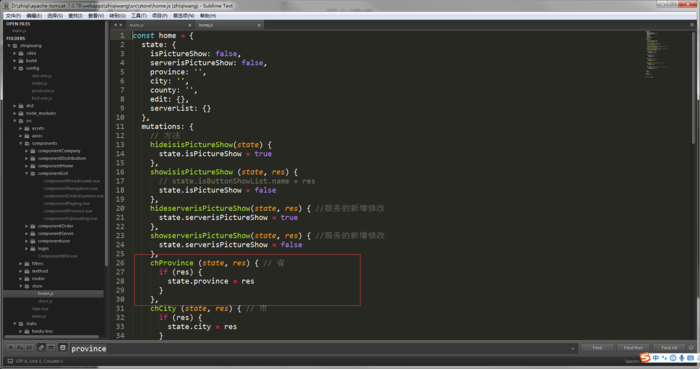Click the Sogou soft keyboard icon
Screen dimensions: 700x369
pos(690,358)
